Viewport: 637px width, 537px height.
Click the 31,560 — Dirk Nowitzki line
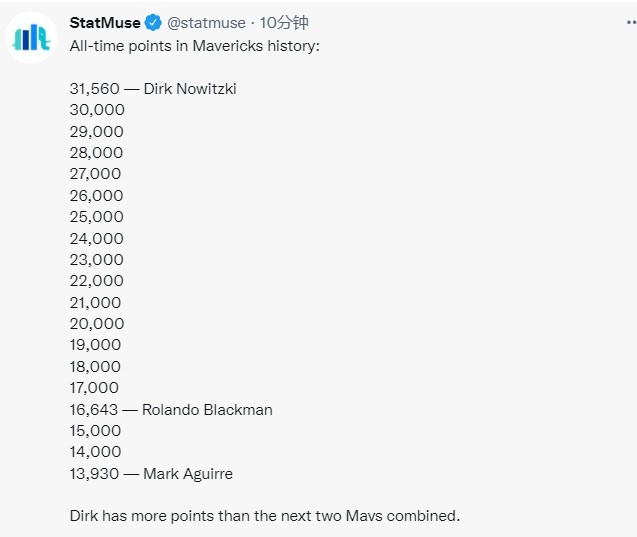[153, 89]
